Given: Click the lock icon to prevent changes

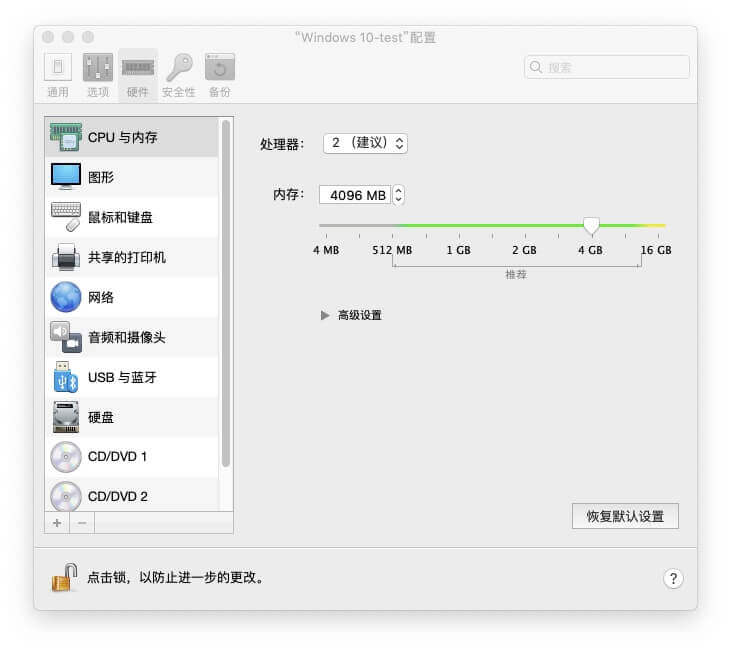Looking at the screenshot, I should [x=64, y=578].
